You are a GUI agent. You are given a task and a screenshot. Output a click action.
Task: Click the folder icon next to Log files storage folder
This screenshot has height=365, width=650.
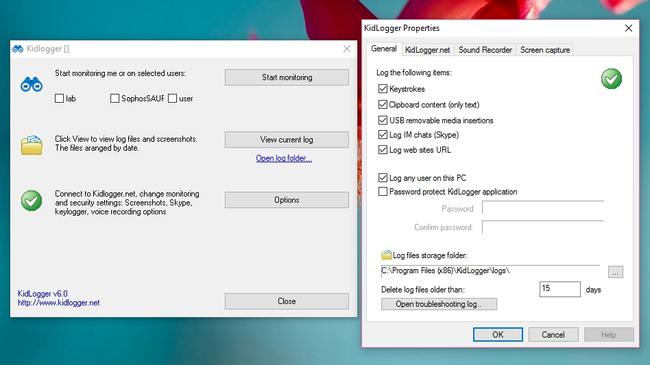click(386, 255)
